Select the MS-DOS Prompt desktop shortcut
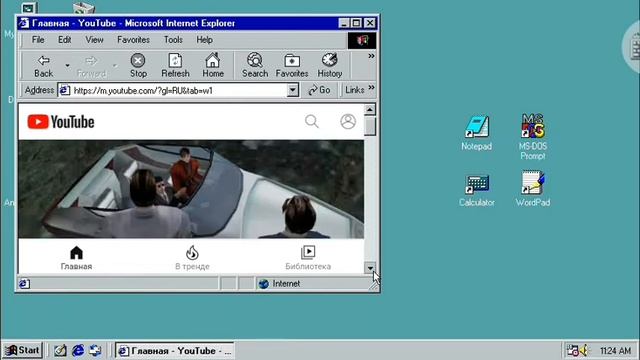 [533, 137]
